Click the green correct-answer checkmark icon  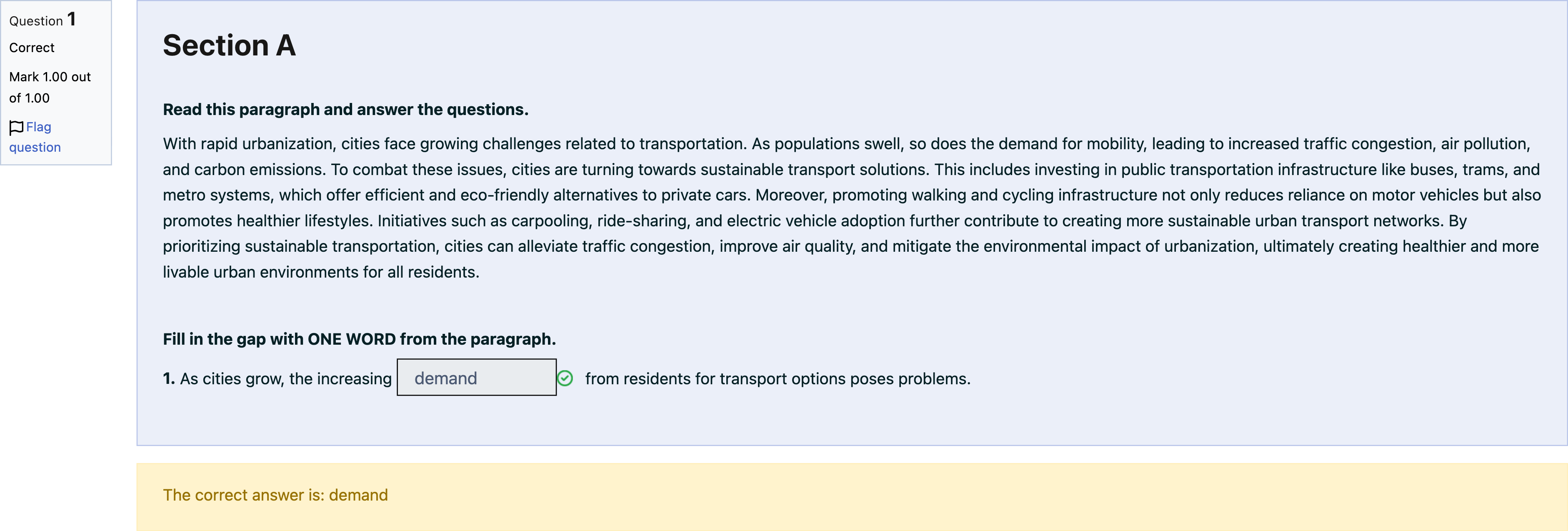click(565, 379)
